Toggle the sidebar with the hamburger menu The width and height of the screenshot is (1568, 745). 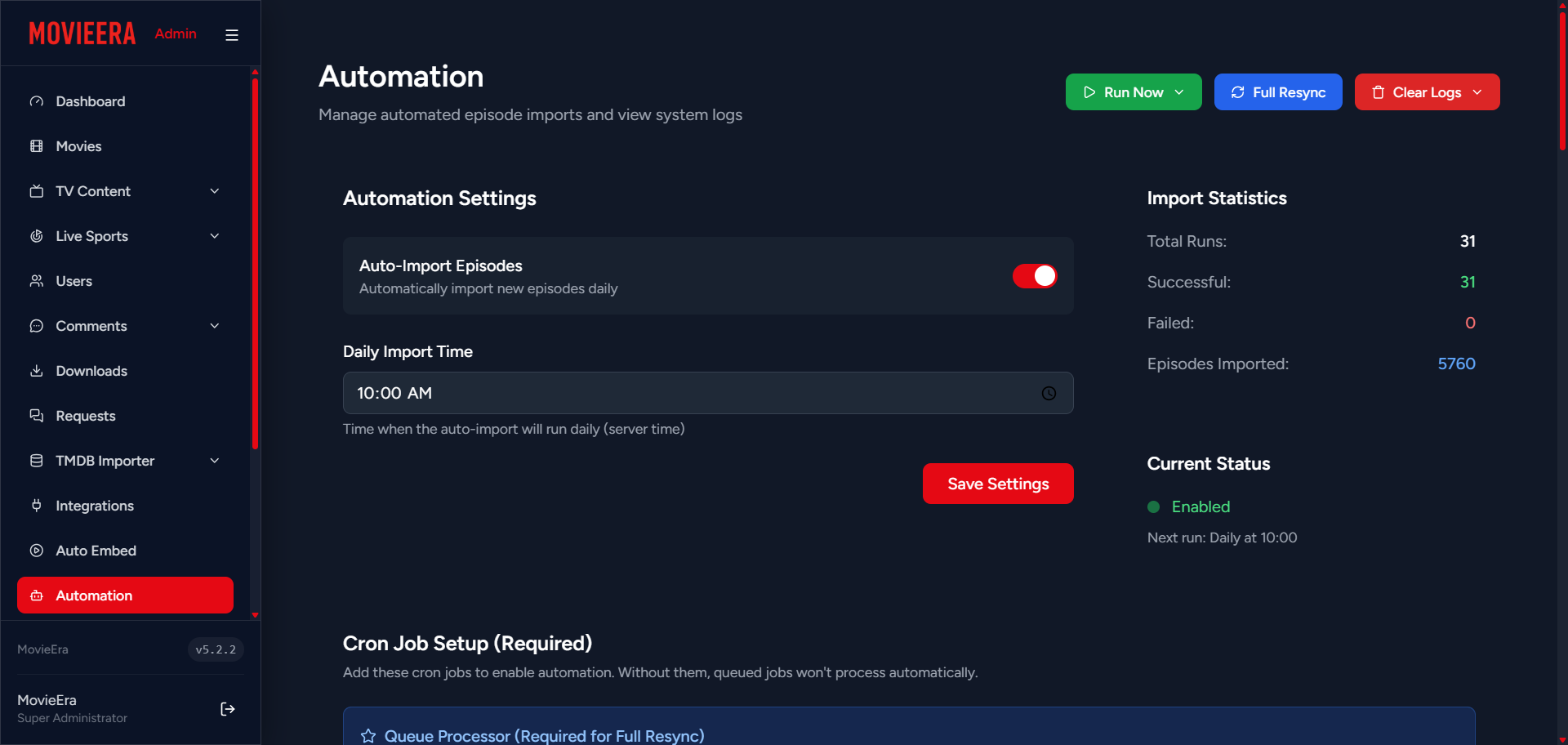[x=231, y=34]
